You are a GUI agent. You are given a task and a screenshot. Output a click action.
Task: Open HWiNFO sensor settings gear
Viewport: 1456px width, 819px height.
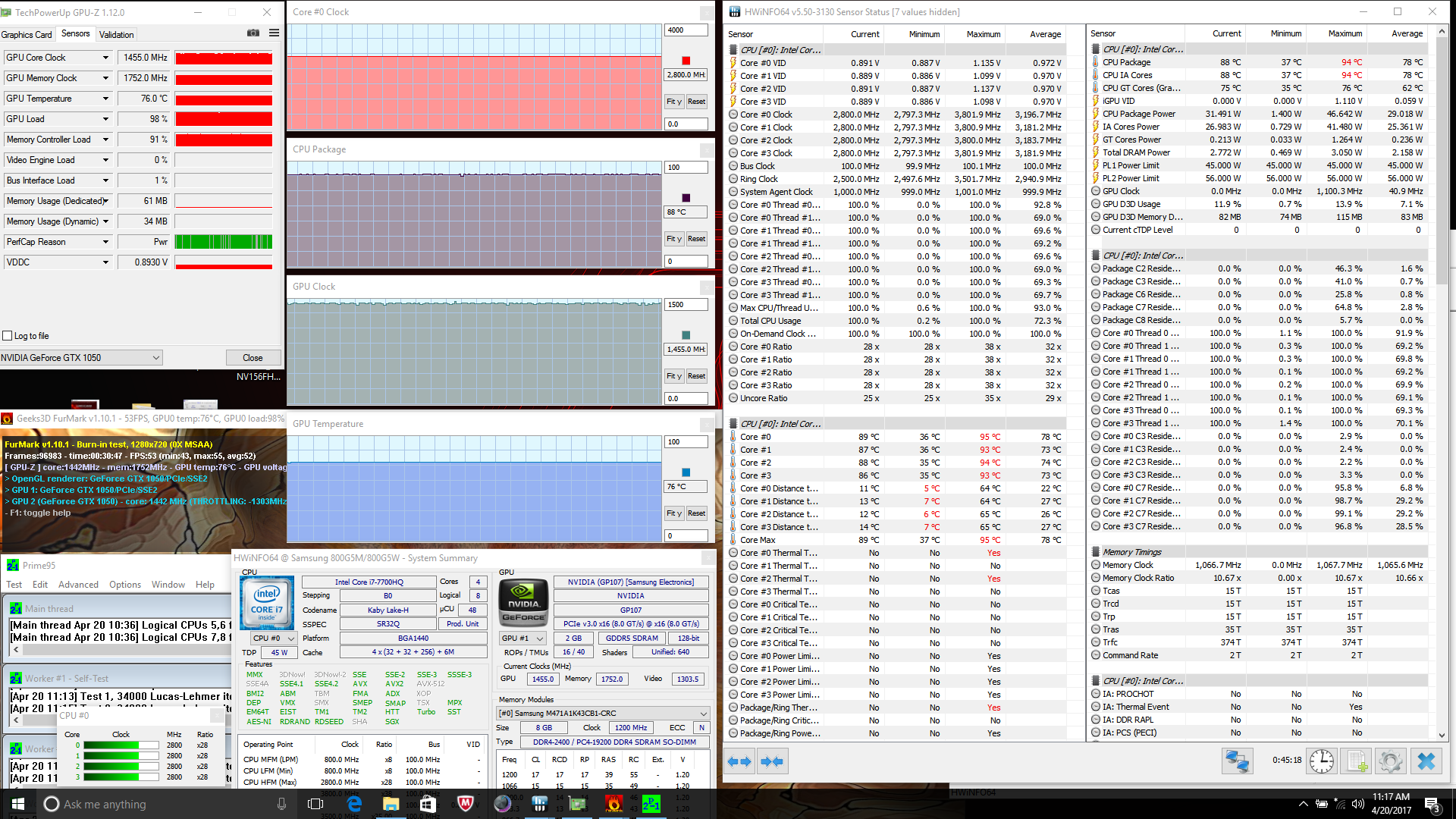click(x=1391, y=761)
